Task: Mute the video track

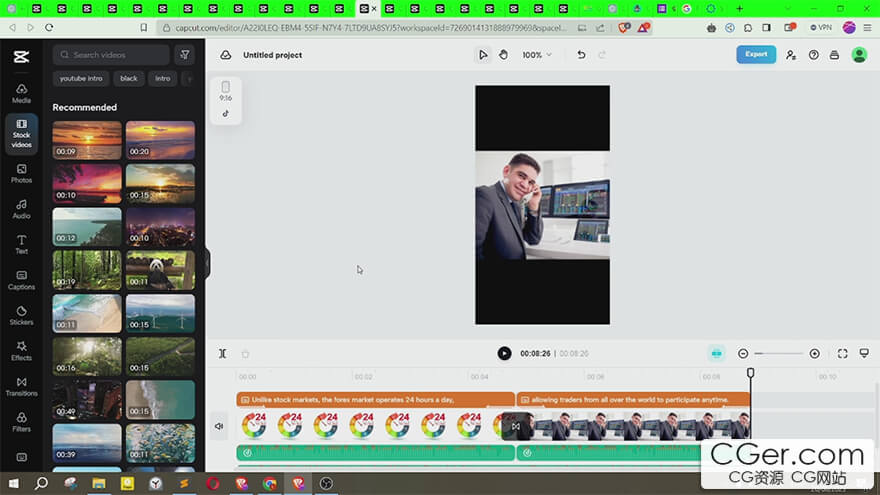Action: pyautogui.click(x=219, y=426)
